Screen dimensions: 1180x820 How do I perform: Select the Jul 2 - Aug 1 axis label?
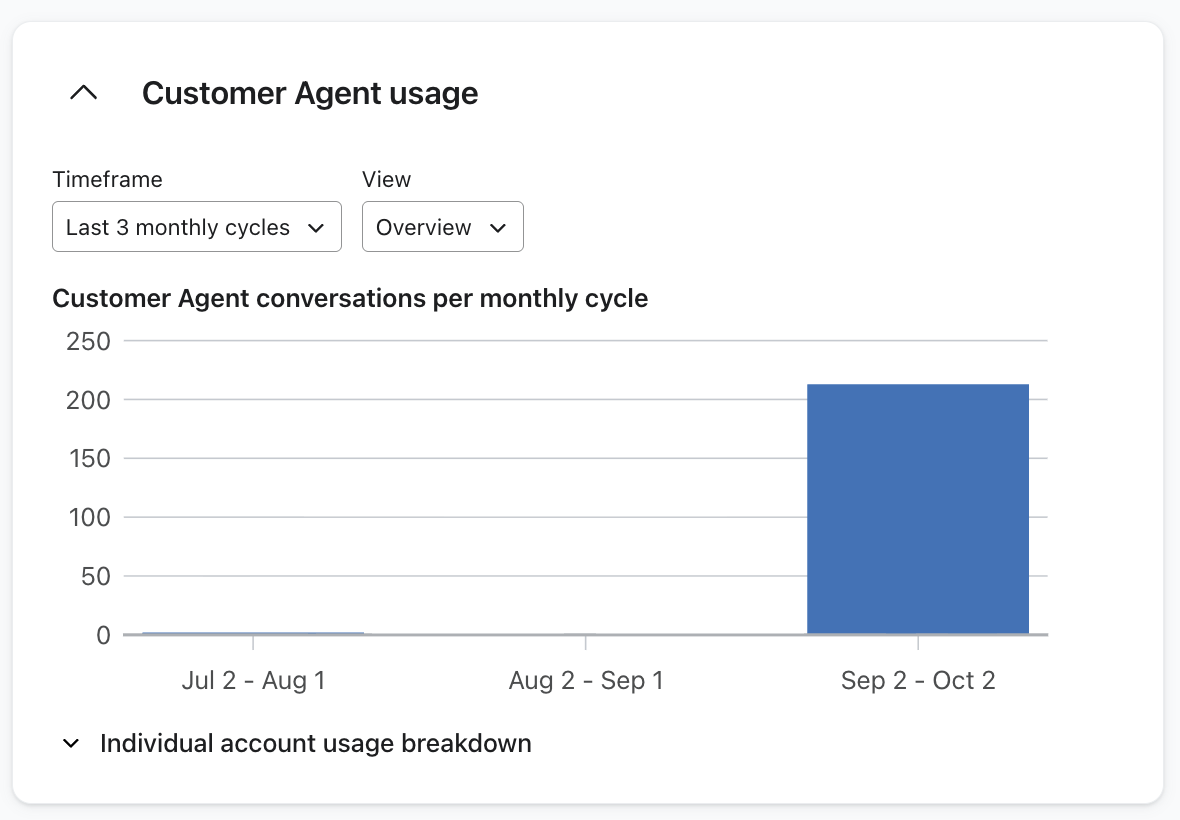coord(253,681)
